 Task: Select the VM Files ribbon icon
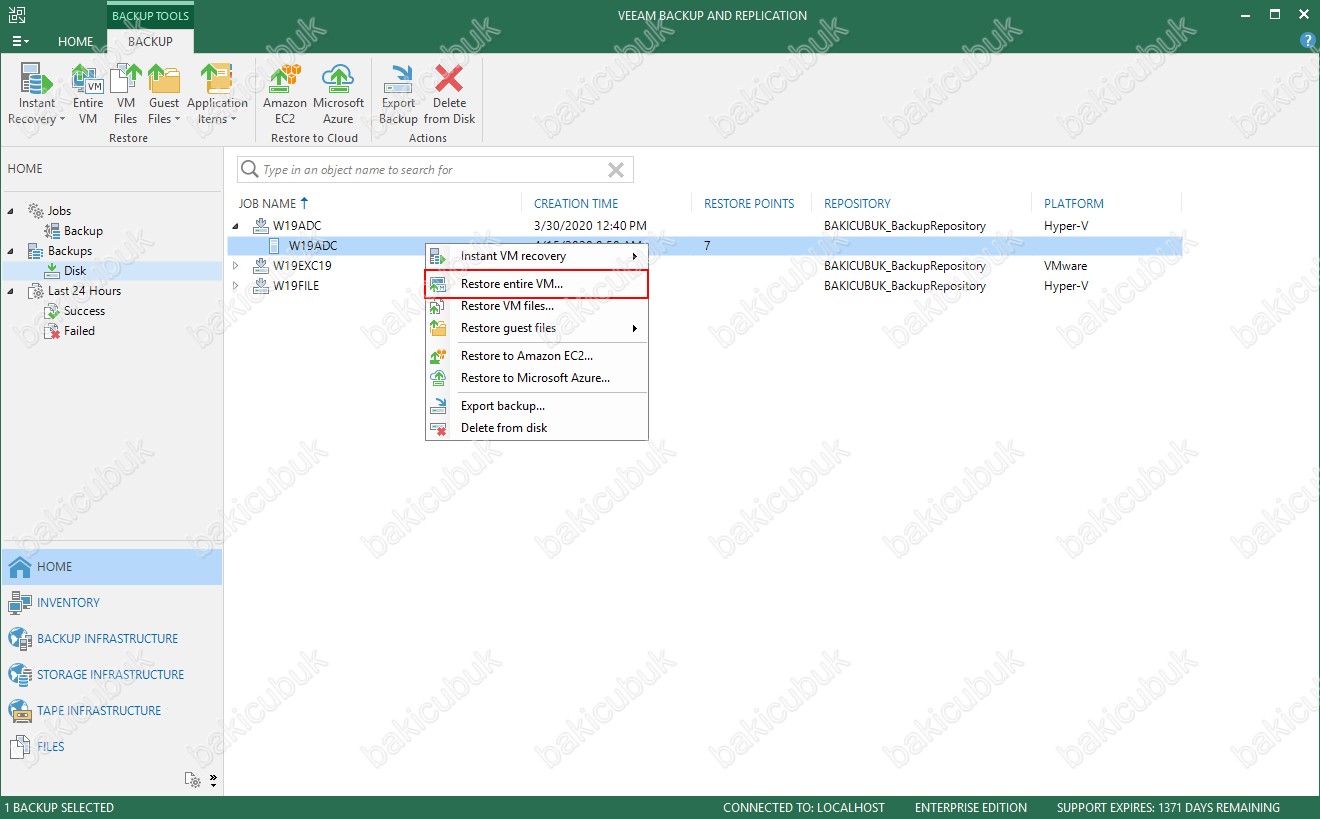pyautogui.click(x=126, y=95)
